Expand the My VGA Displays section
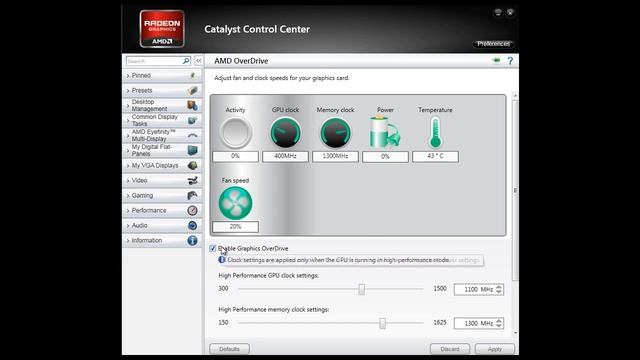 point(162,165)
